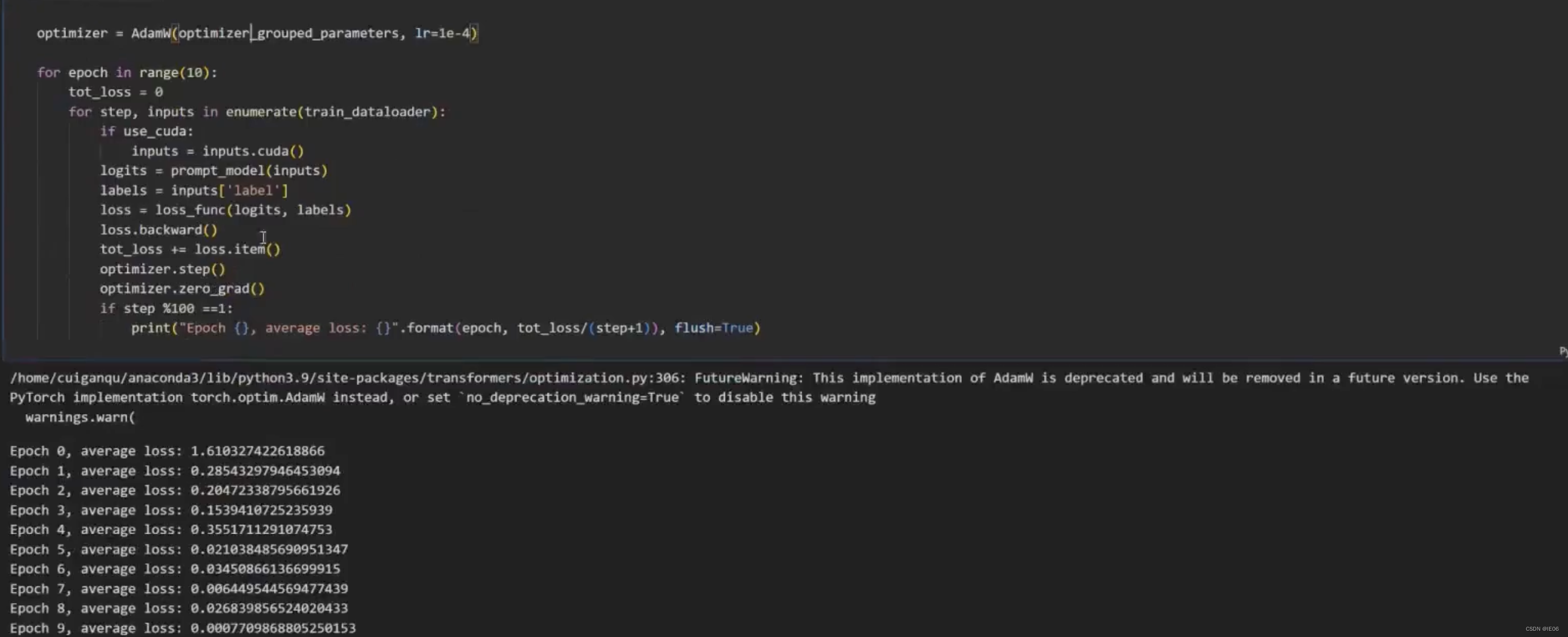Click the 'if use_cuda:' line
1568x637 pixels.
147,131
